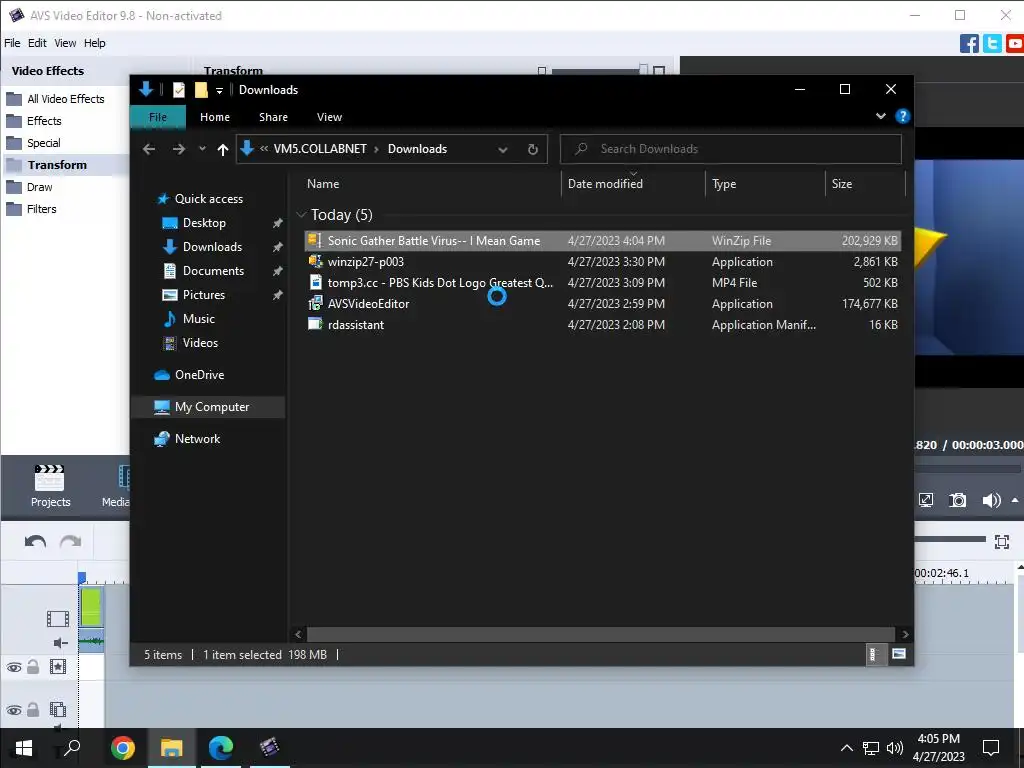The height and width of the screenshot is (768, 1024).
Task: Click the redo arrow in AVS timeline toolbar
Action: point(71,541)
